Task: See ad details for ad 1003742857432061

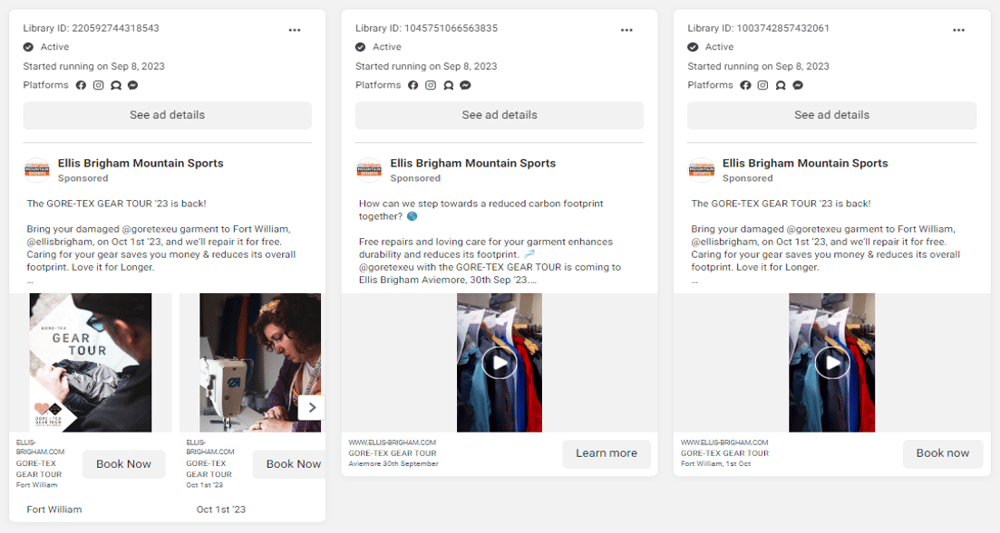Action: pos(832,115)
